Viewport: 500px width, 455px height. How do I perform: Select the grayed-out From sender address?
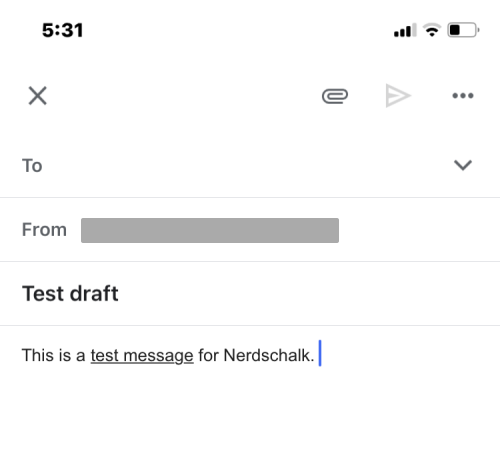click(210, 230)
